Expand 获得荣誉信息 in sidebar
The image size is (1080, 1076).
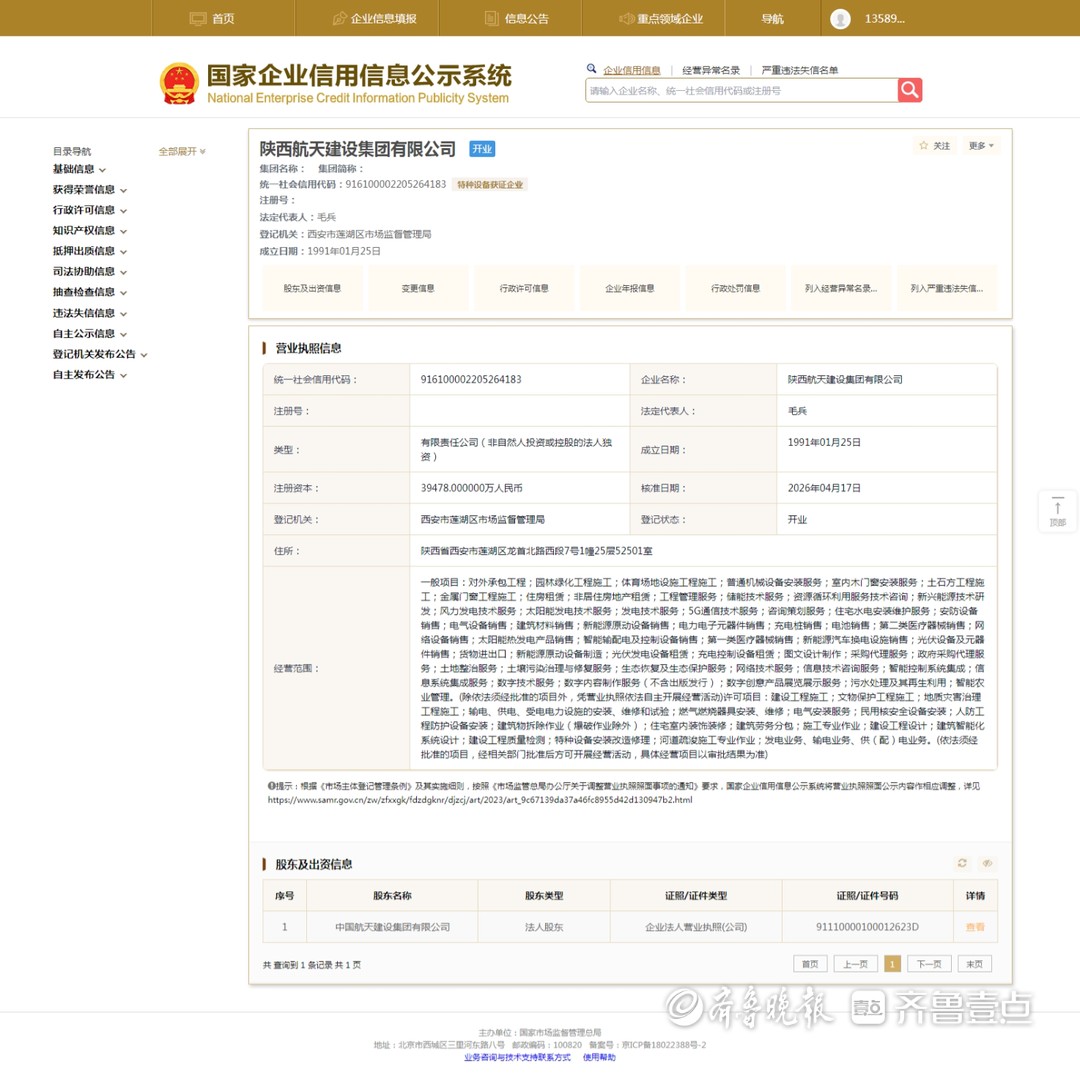[90, 189]
